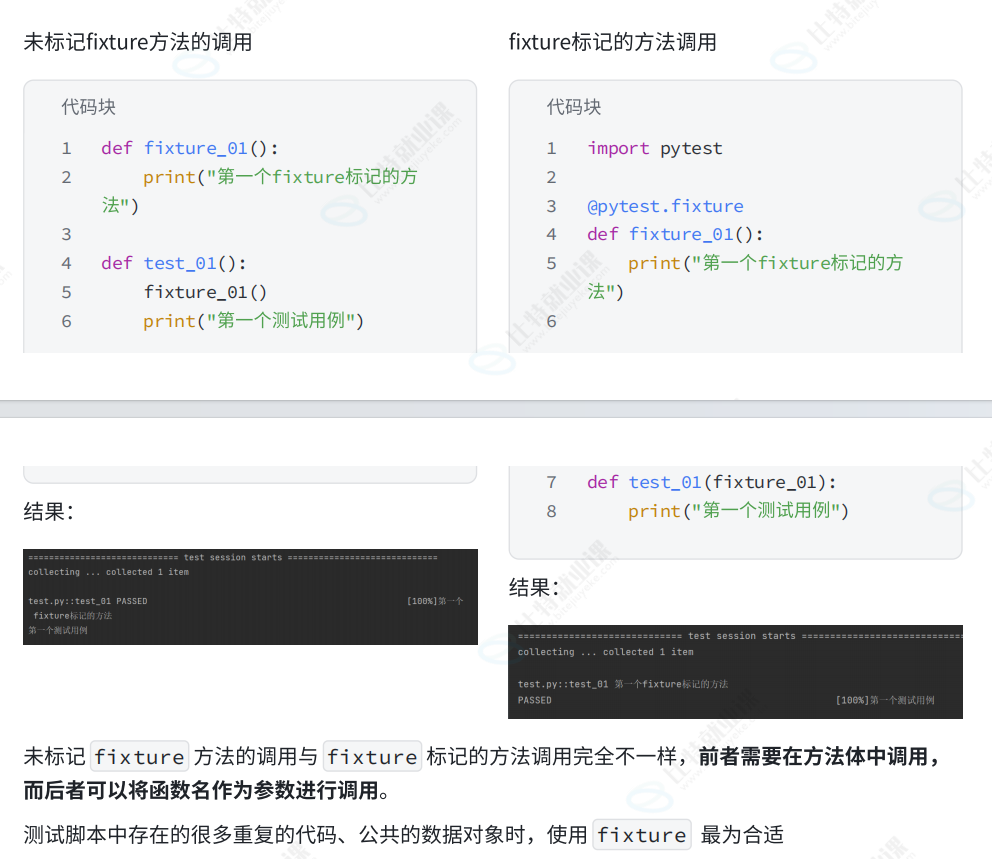The image size is (992, 859).
Task: Click inline code "fixture" before "最为合适"
Action: point(642,834)
